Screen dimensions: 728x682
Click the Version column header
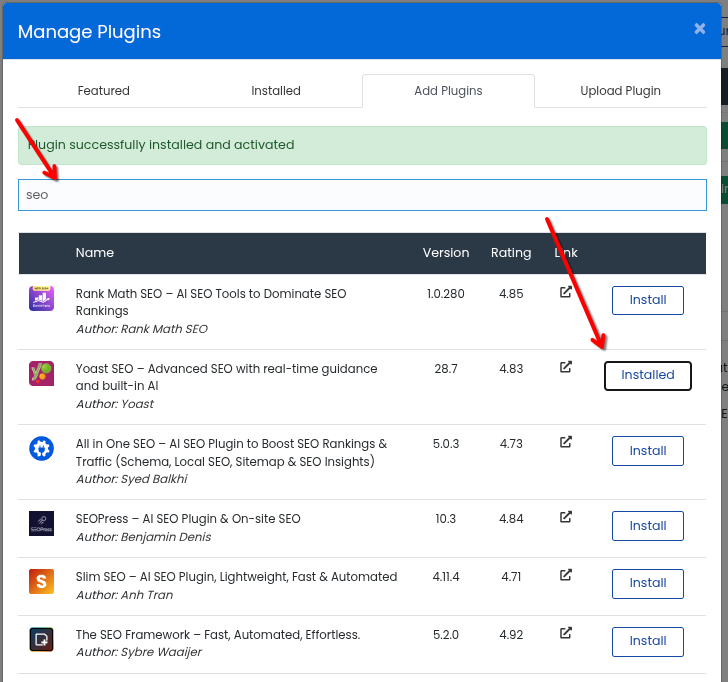tap(446, 253)
